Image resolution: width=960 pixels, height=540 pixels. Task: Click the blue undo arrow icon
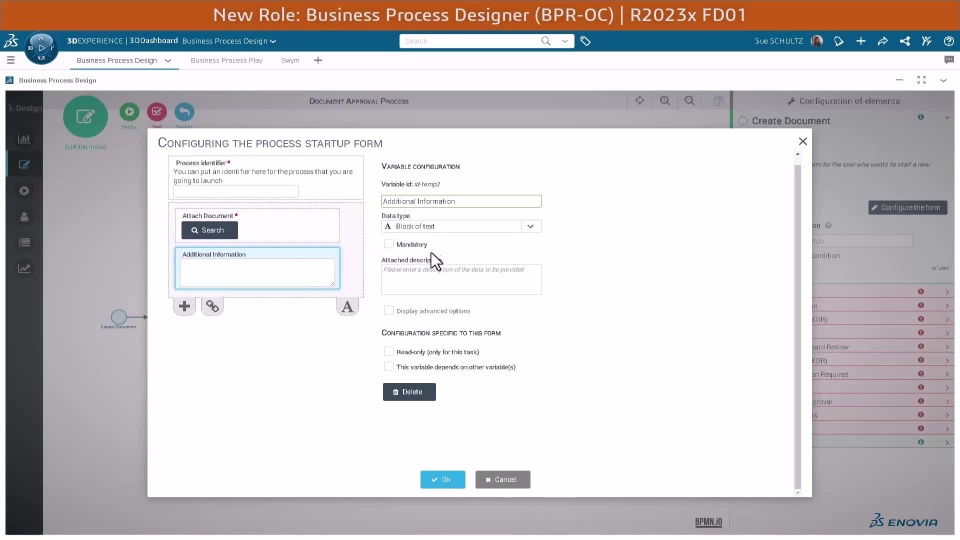(x=184, y=111)
